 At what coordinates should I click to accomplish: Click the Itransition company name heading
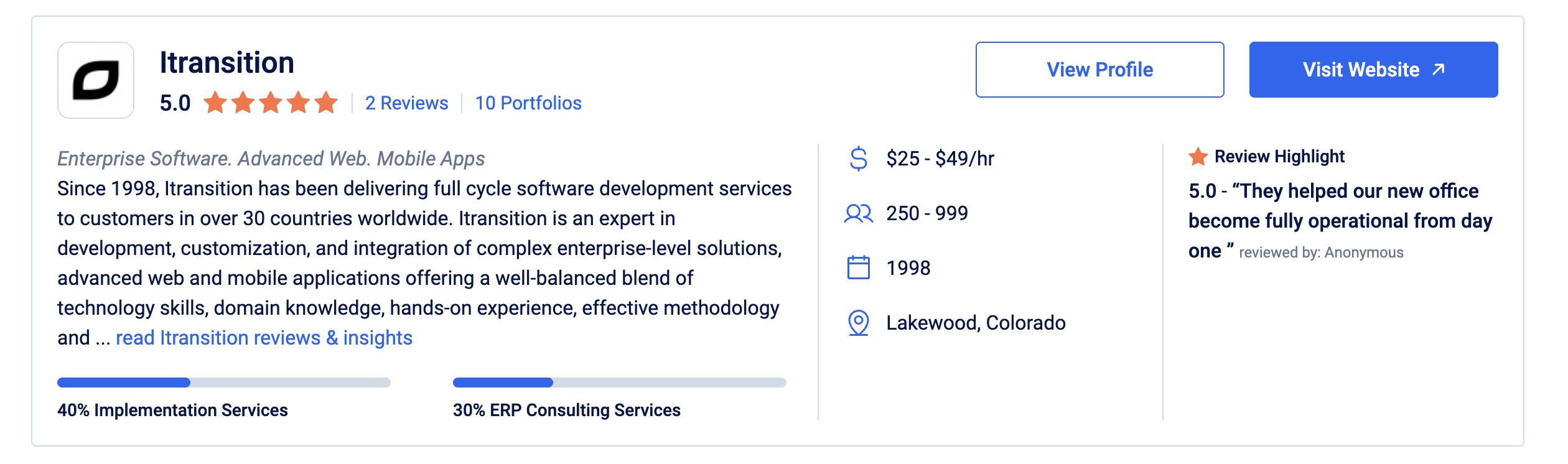point(226,63)
